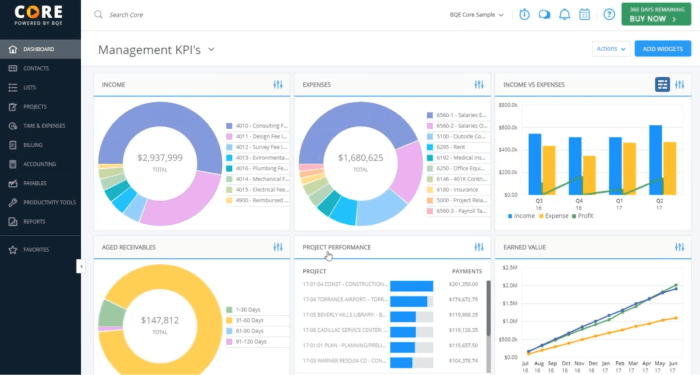Click the Time & Expenses sidebar icon

click(12, 126)
